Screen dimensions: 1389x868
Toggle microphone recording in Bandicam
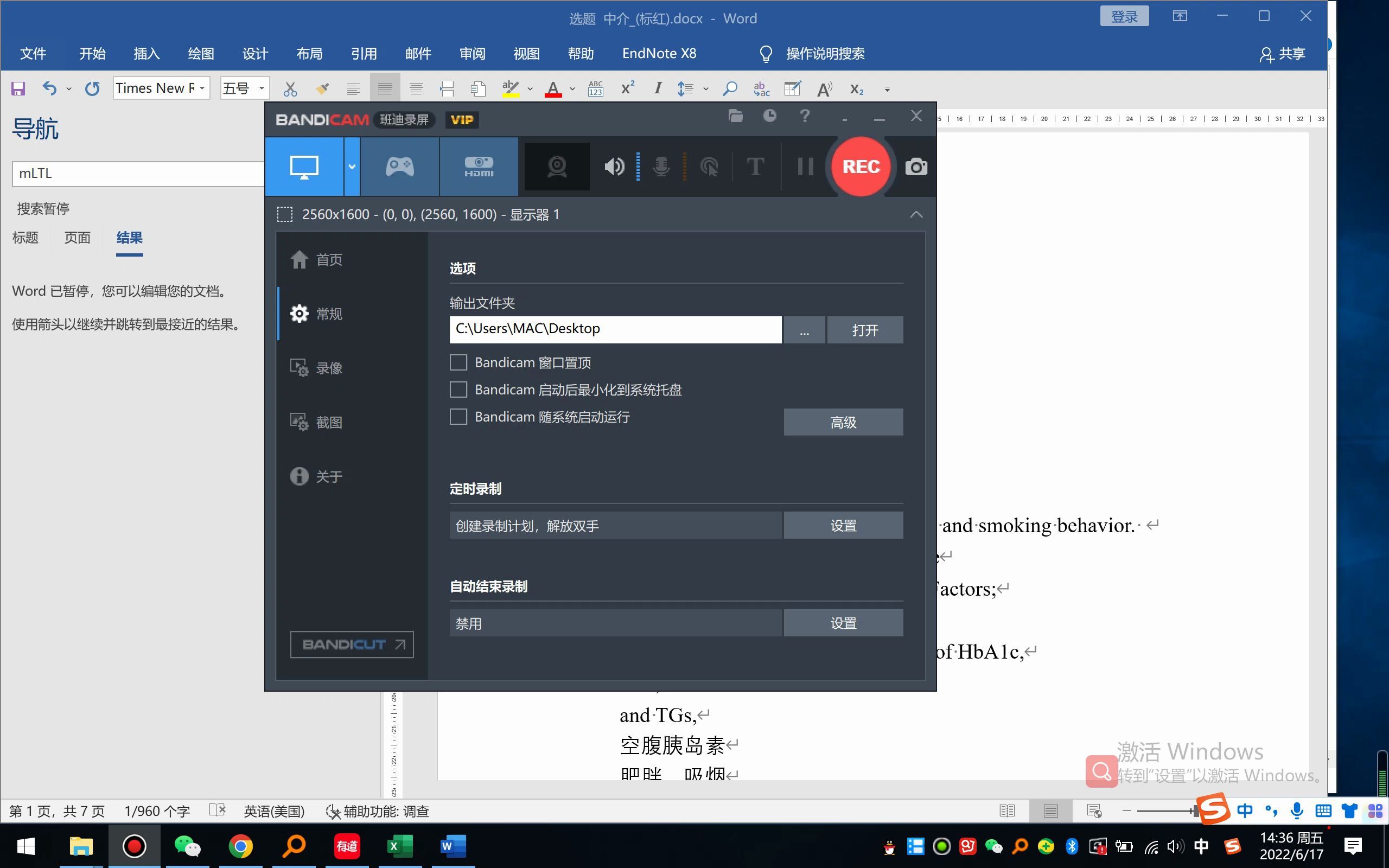[661, 167]
